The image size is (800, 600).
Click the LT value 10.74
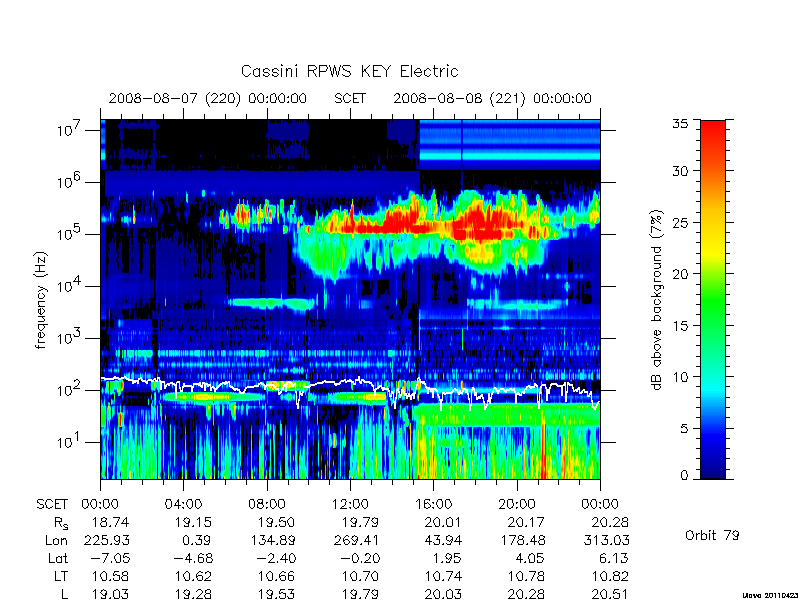pyautogui.click(x=442, y=576)
